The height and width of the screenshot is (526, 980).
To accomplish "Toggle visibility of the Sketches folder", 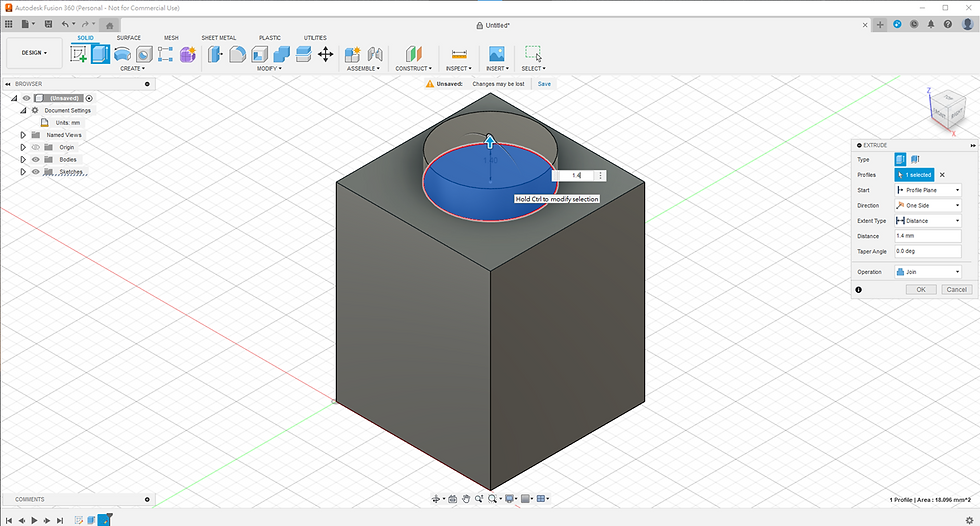I will 36,172.
